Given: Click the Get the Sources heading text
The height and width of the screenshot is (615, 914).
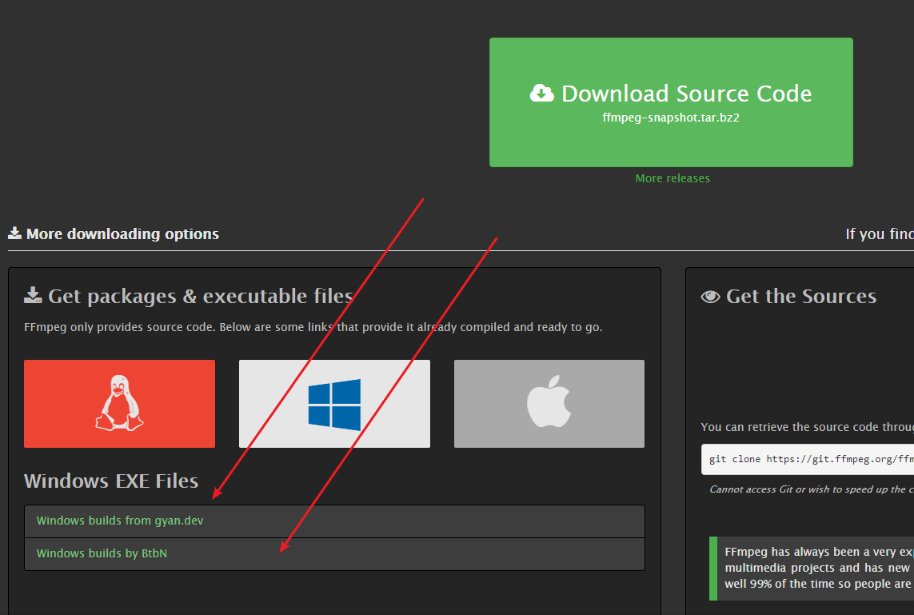Looking at the screenshot, I should (800, 296).
